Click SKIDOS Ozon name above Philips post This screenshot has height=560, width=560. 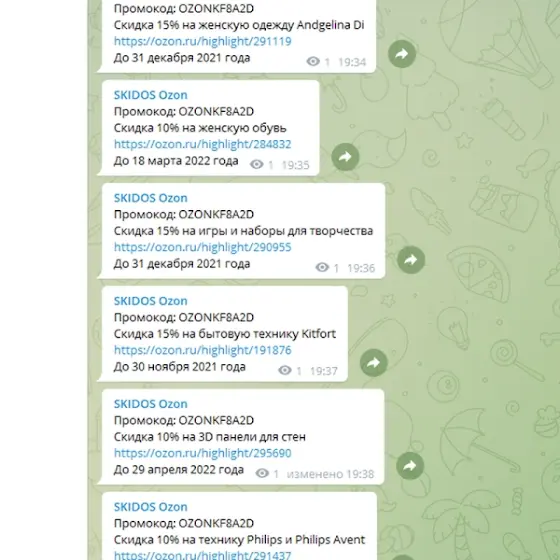(x=151, y=507)
